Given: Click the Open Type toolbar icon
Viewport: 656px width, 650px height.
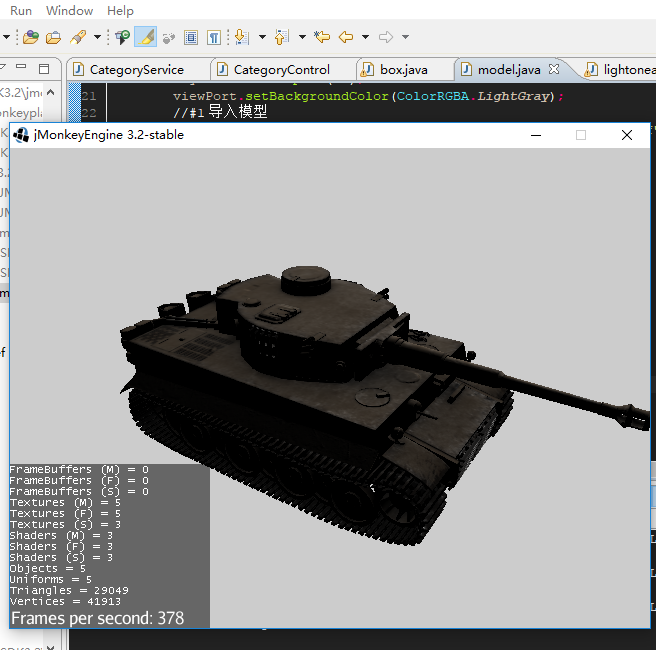Looking at the screenshot, I should (x=31, y=37).
